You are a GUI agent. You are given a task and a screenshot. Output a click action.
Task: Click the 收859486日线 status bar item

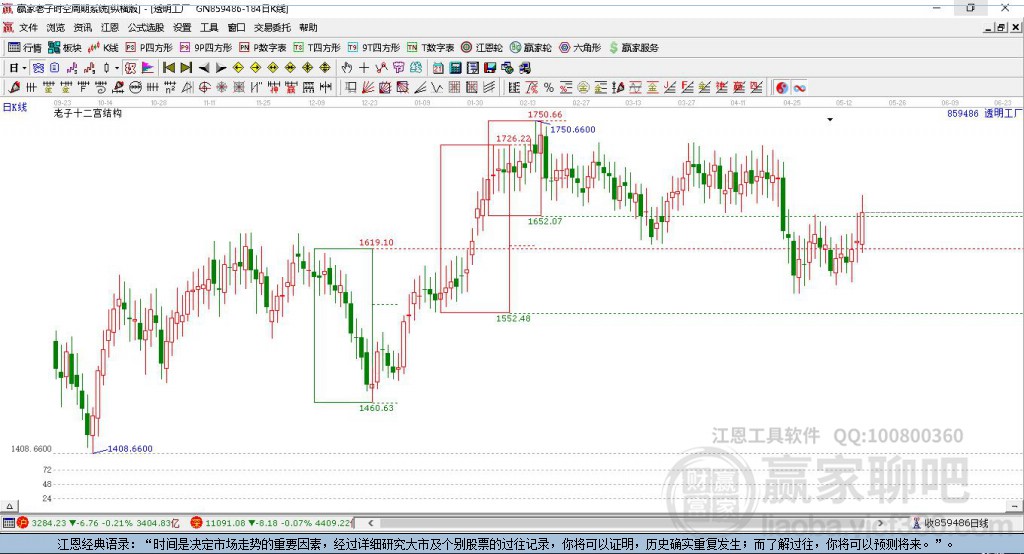click(950, 523)
